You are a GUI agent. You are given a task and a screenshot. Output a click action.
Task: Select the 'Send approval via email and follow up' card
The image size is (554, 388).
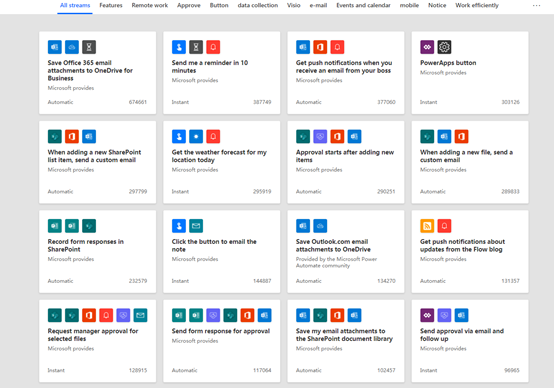pyautogui.click(x=470, y=341)
